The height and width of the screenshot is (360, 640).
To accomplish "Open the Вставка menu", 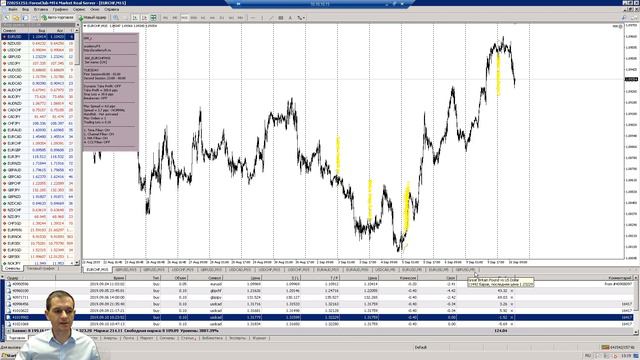I will tap(41, 9).
